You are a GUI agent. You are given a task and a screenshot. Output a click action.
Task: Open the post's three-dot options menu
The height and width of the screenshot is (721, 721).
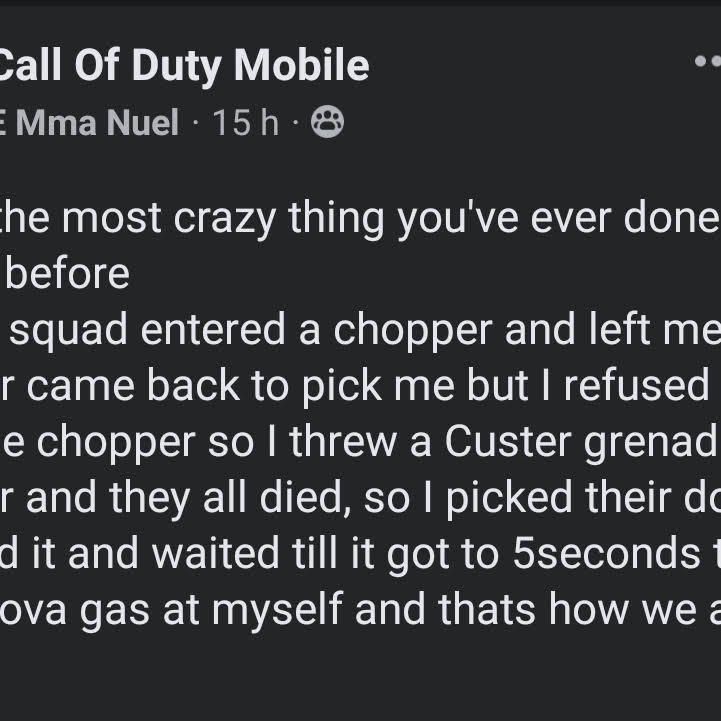click(708, 61)
